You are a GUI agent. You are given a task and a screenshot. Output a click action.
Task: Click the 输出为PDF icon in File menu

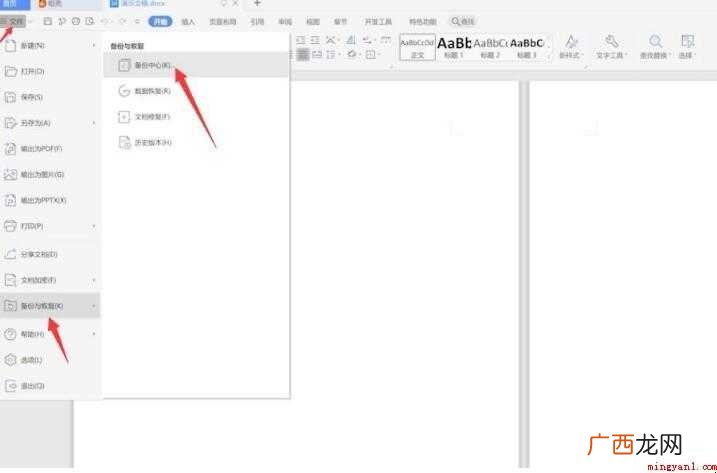coord(10,149)
